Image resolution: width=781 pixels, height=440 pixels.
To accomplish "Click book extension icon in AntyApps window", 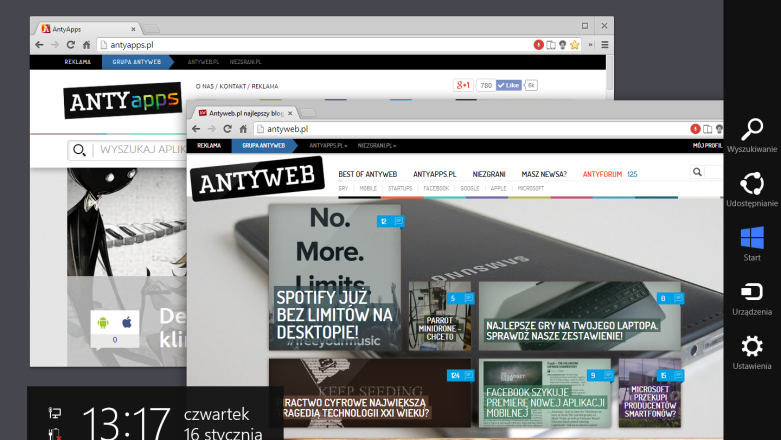I will click(551, 45).
